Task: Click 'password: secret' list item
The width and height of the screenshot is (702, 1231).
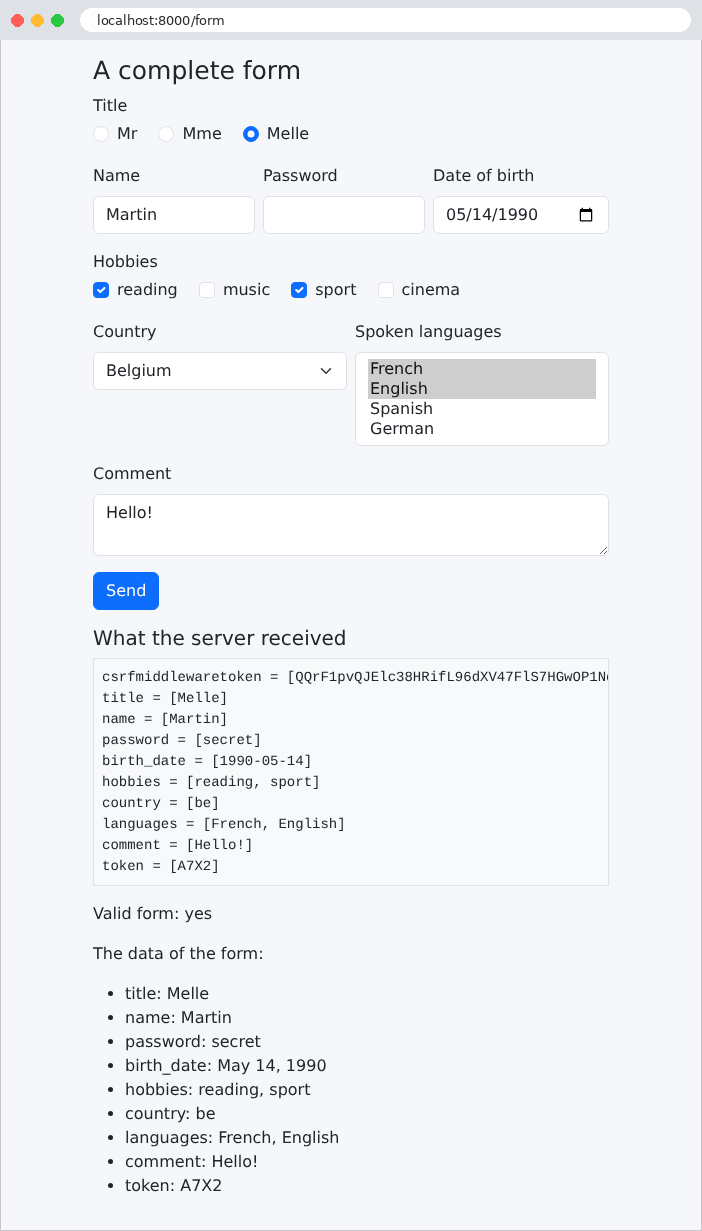Action: tap(193, 1042)
